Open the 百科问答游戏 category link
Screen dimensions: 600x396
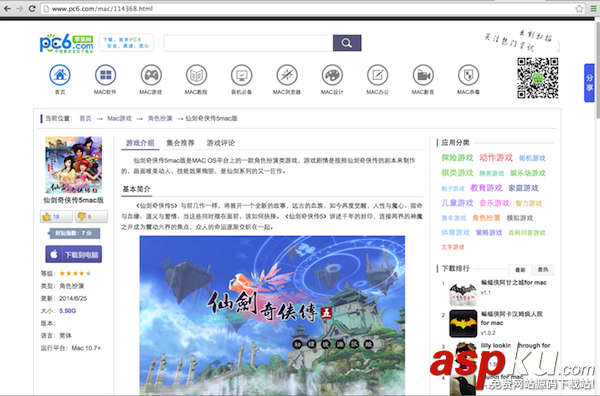527,233
